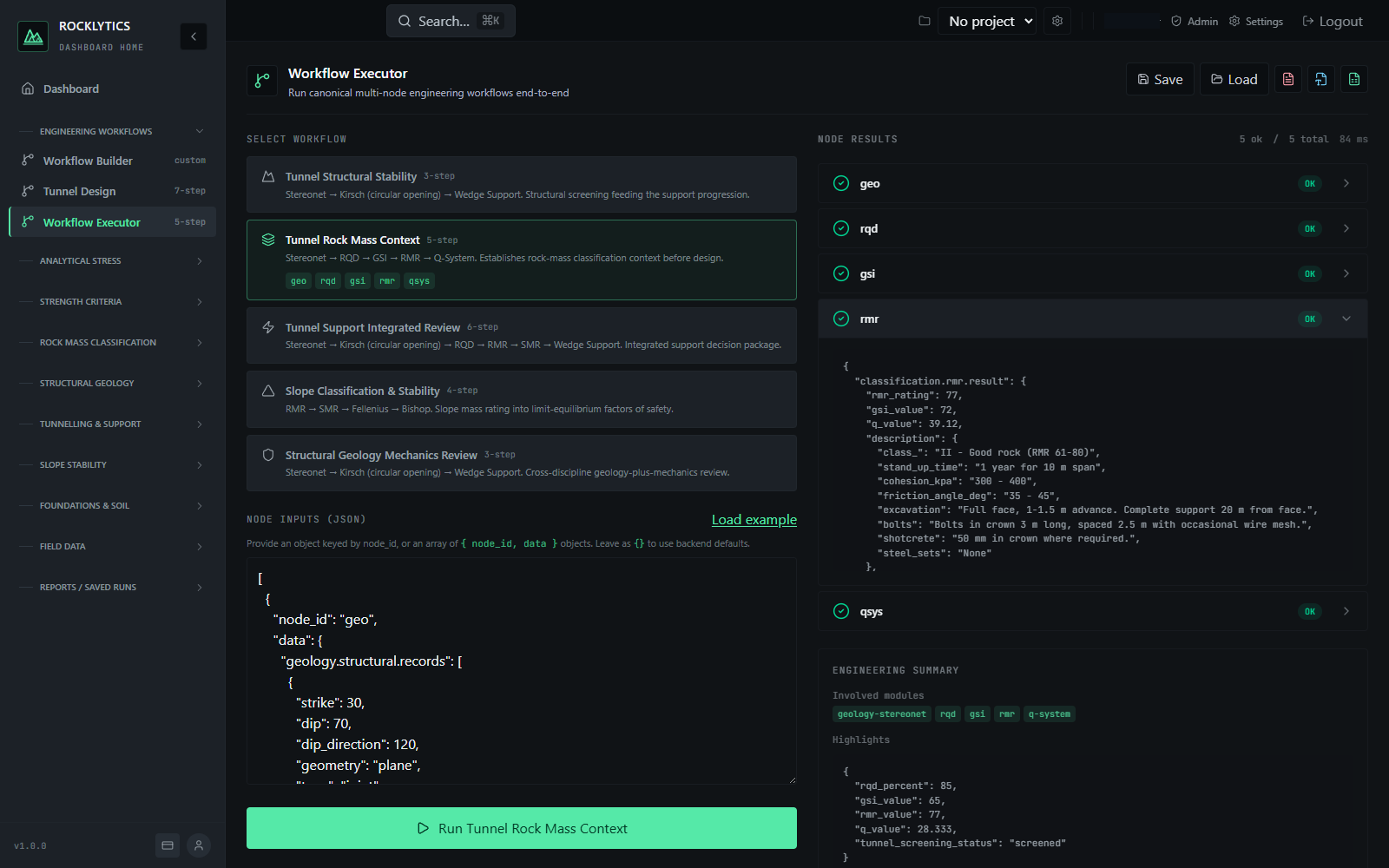Click the Load button

click(x=1234, y=79)
